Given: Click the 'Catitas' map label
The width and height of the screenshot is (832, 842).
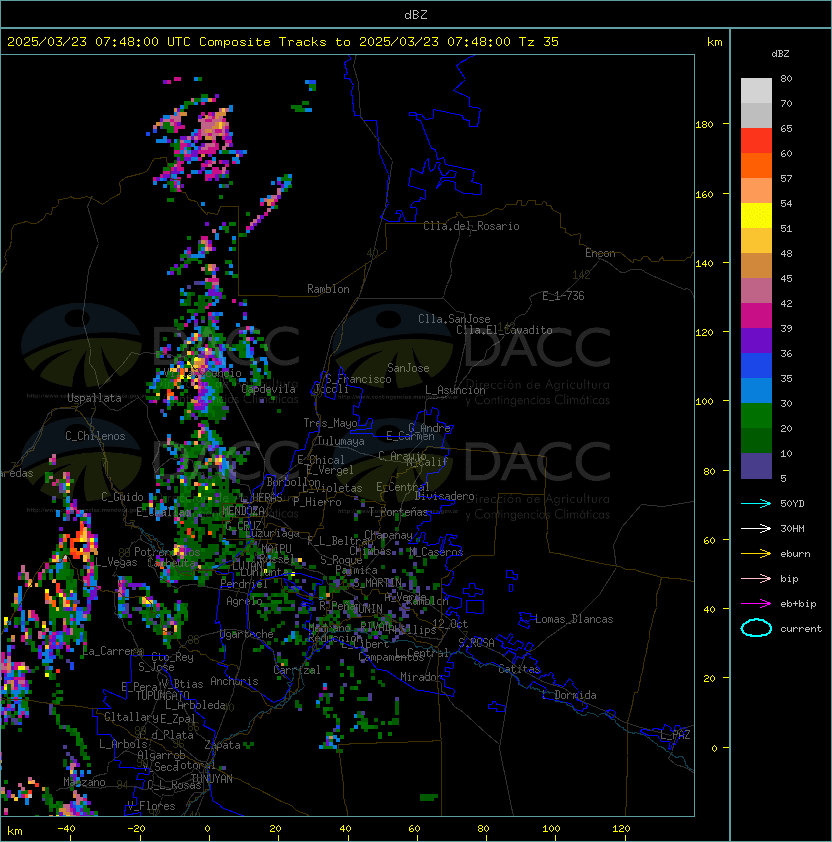Looking at the screenshot, I should coord(519,669).
